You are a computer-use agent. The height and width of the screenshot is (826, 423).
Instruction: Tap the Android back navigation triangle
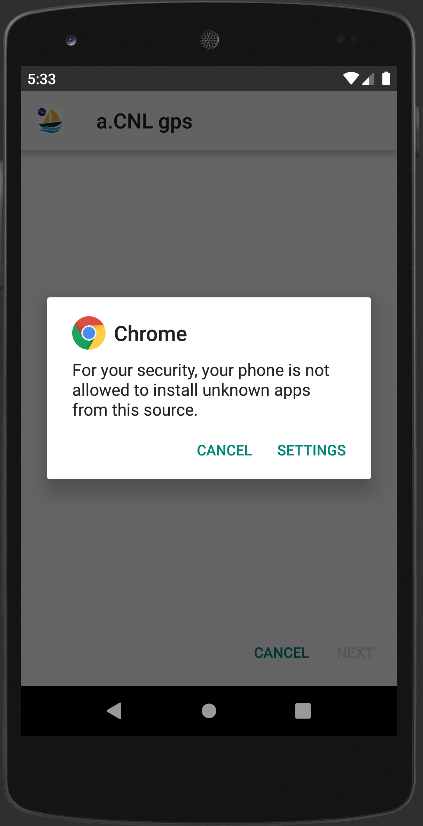tap(114, 711)
